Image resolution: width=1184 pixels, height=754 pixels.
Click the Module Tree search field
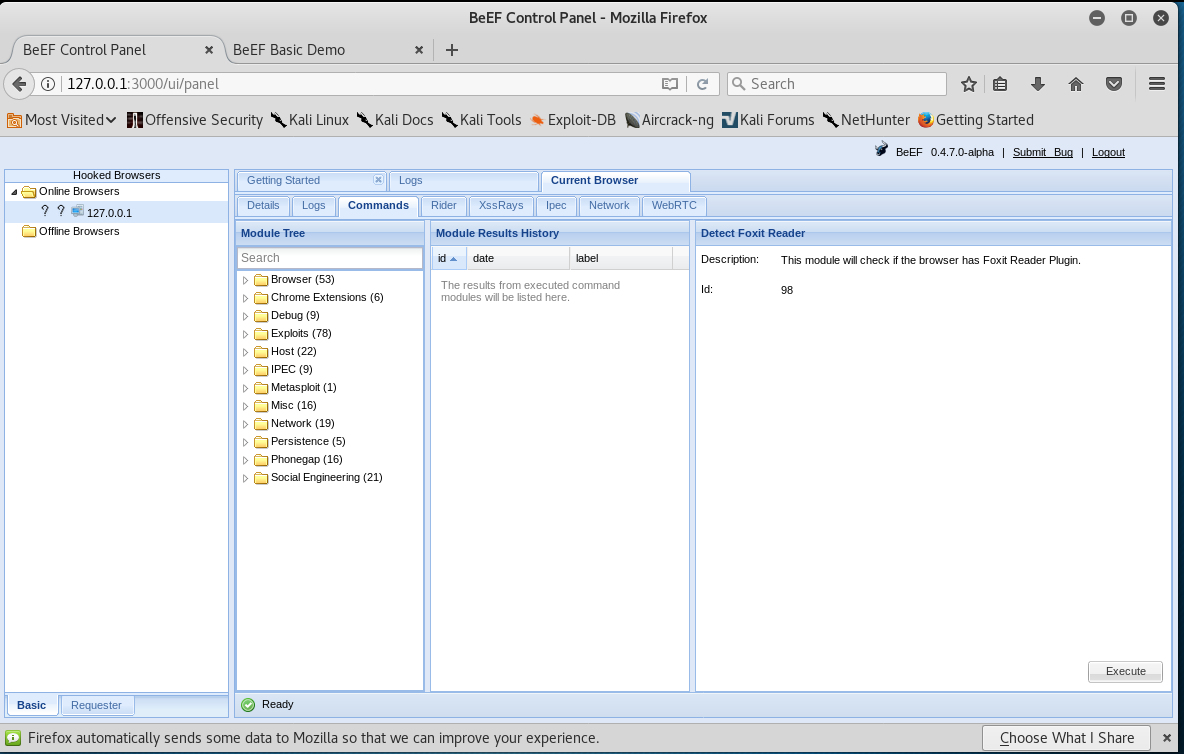pos(329,258)
